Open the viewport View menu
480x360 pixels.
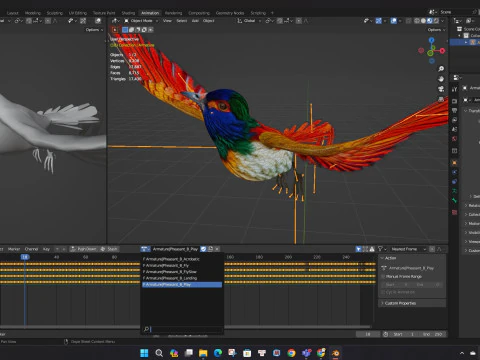[167, 21]
